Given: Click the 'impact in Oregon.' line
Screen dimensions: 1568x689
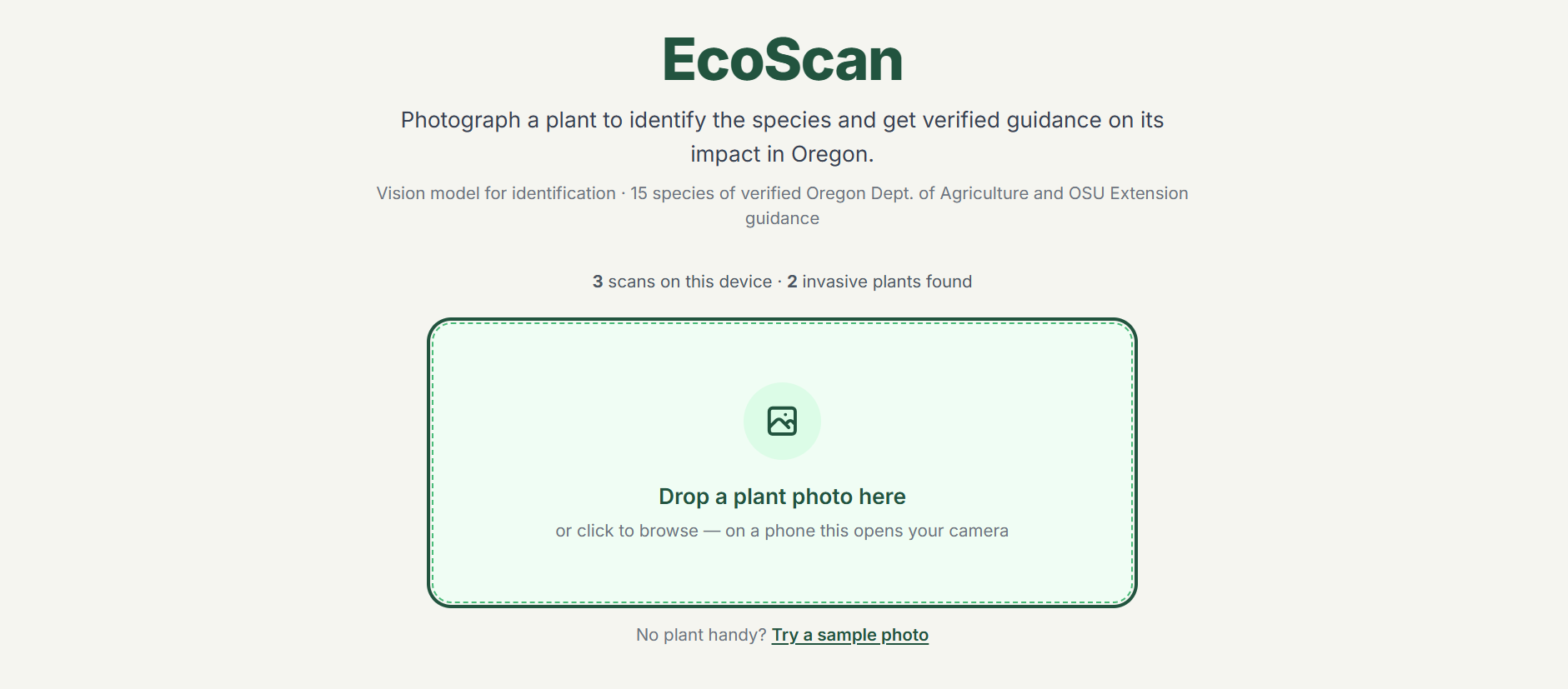Looking at the screenshot, I should pos(782,154).
